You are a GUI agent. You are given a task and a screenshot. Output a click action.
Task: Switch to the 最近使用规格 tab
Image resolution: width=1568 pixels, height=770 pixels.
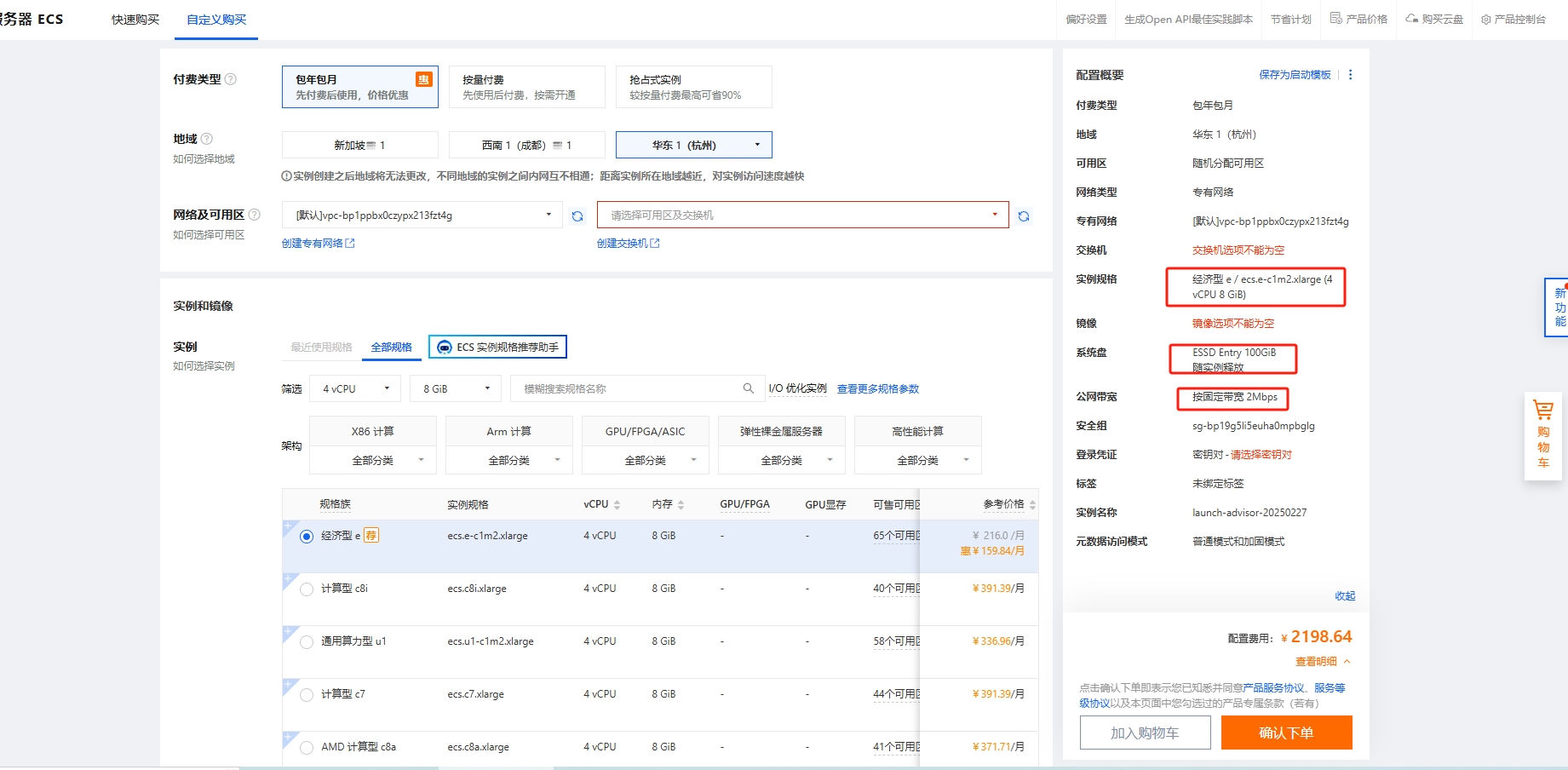pyautogui.click(x=321, y=348)
